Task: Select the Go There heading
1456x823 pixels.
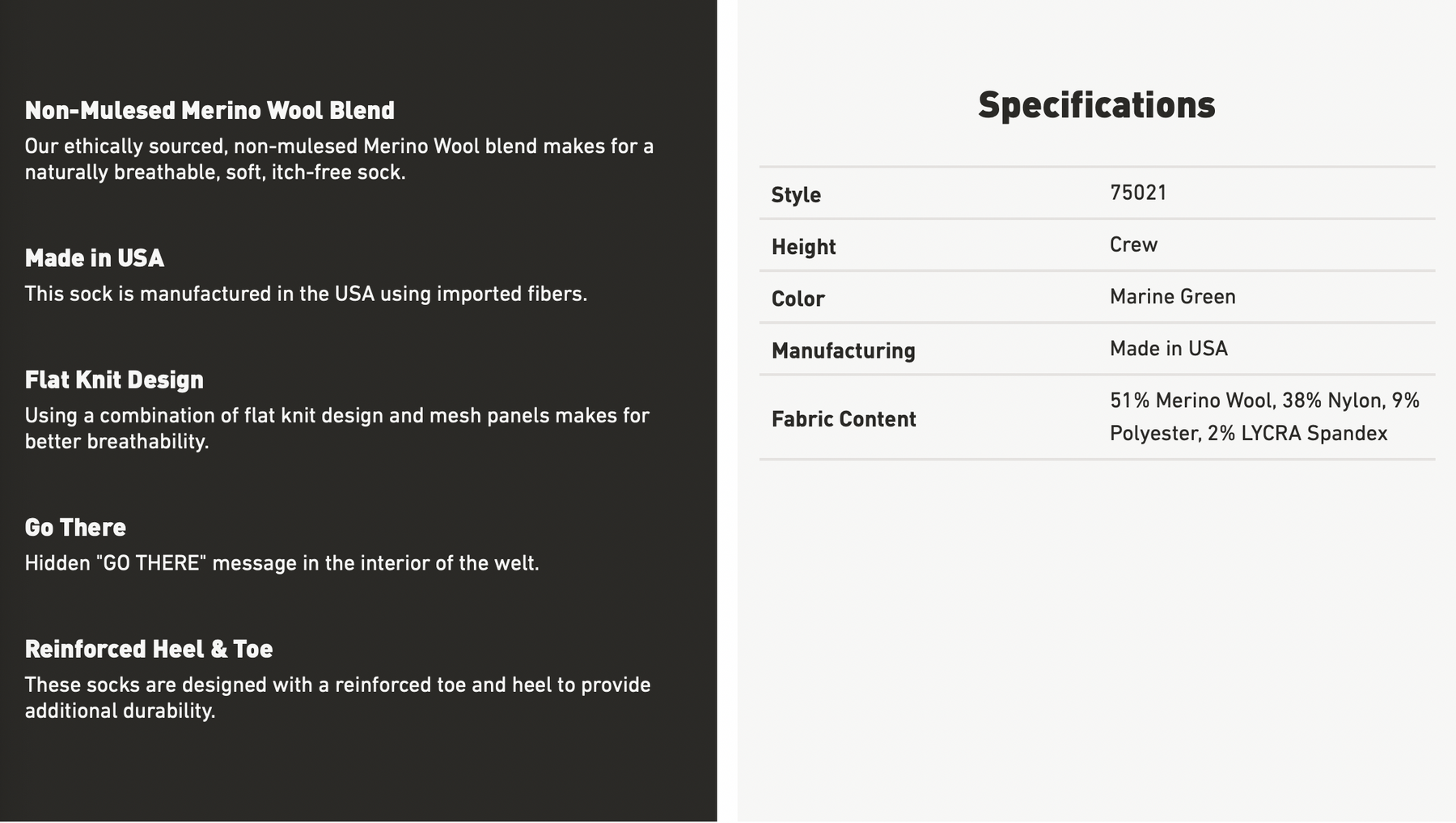Action: pos(75,528)
